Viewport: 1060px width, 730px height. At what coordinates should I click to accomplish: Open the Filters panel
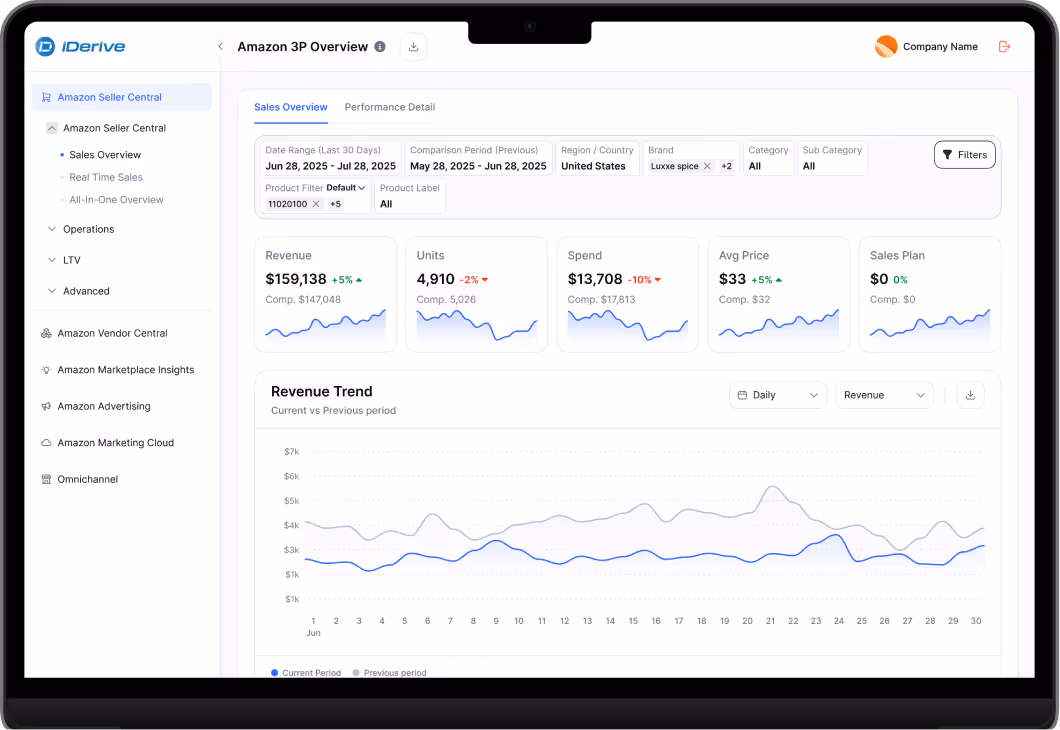(x=963, y=154)
